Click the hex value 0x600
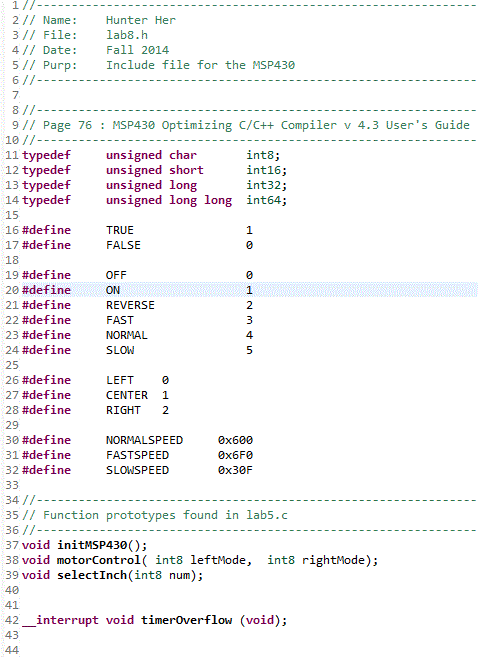 coord(235,440)
